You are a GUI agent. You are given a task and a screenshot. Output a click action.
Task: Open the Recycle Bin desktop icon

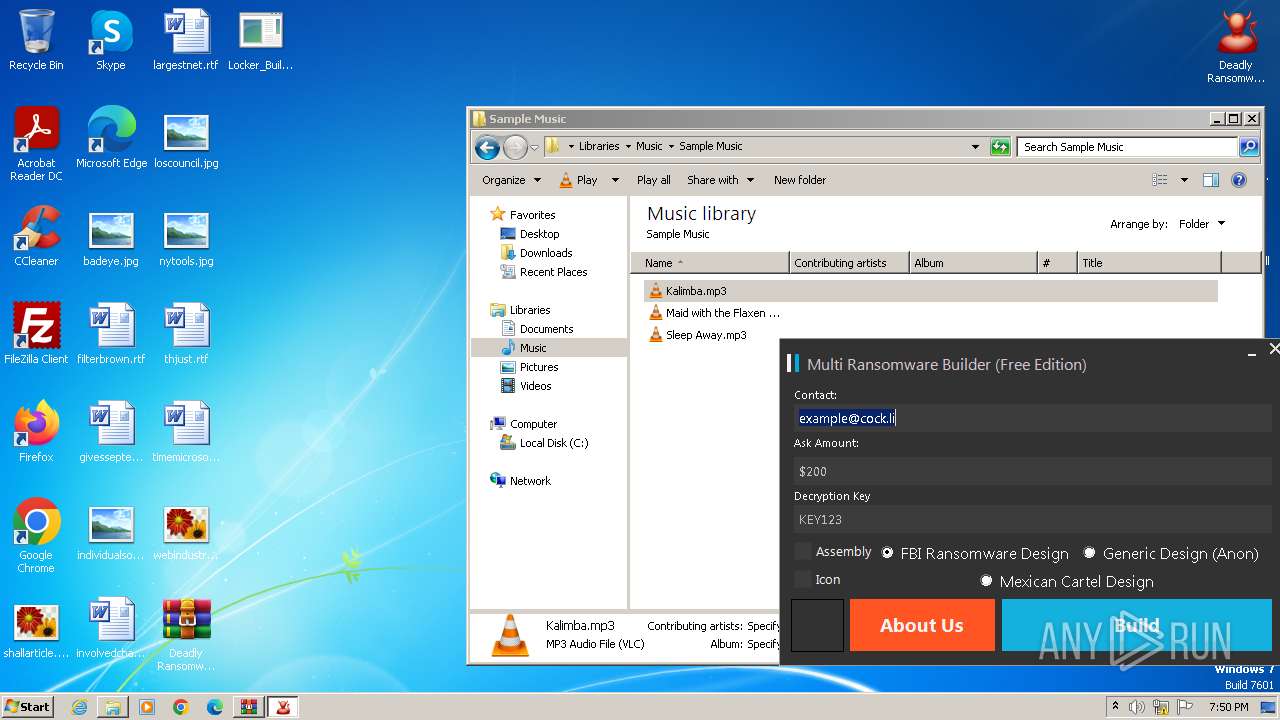pyautogui.click(x=36, y=40)
